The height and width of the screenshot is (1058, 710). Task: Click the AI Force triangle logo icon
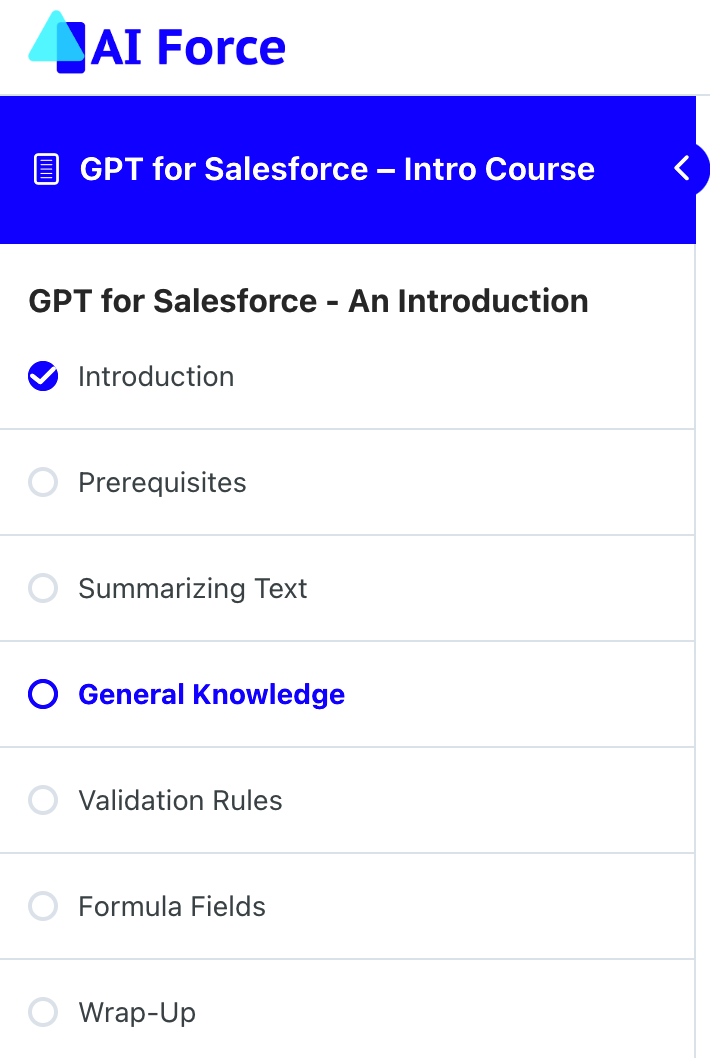point(57,42)
